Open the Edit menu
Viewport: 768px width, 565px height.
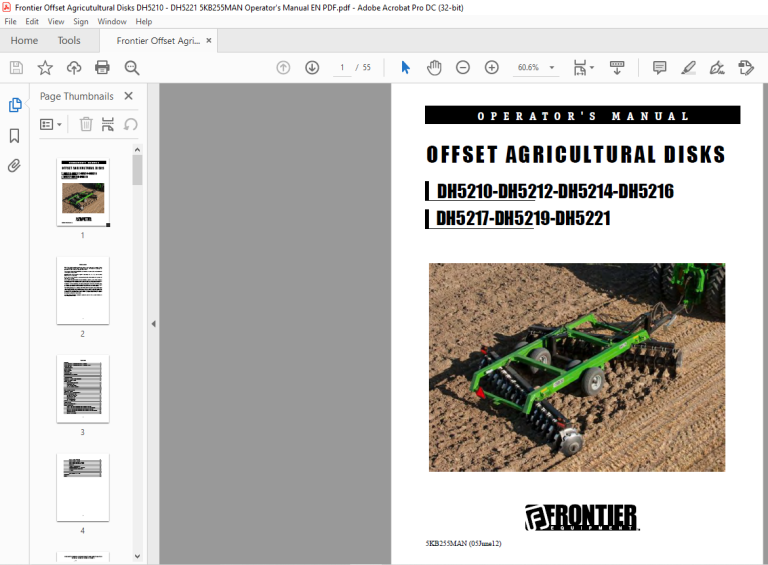coord(32,22)
